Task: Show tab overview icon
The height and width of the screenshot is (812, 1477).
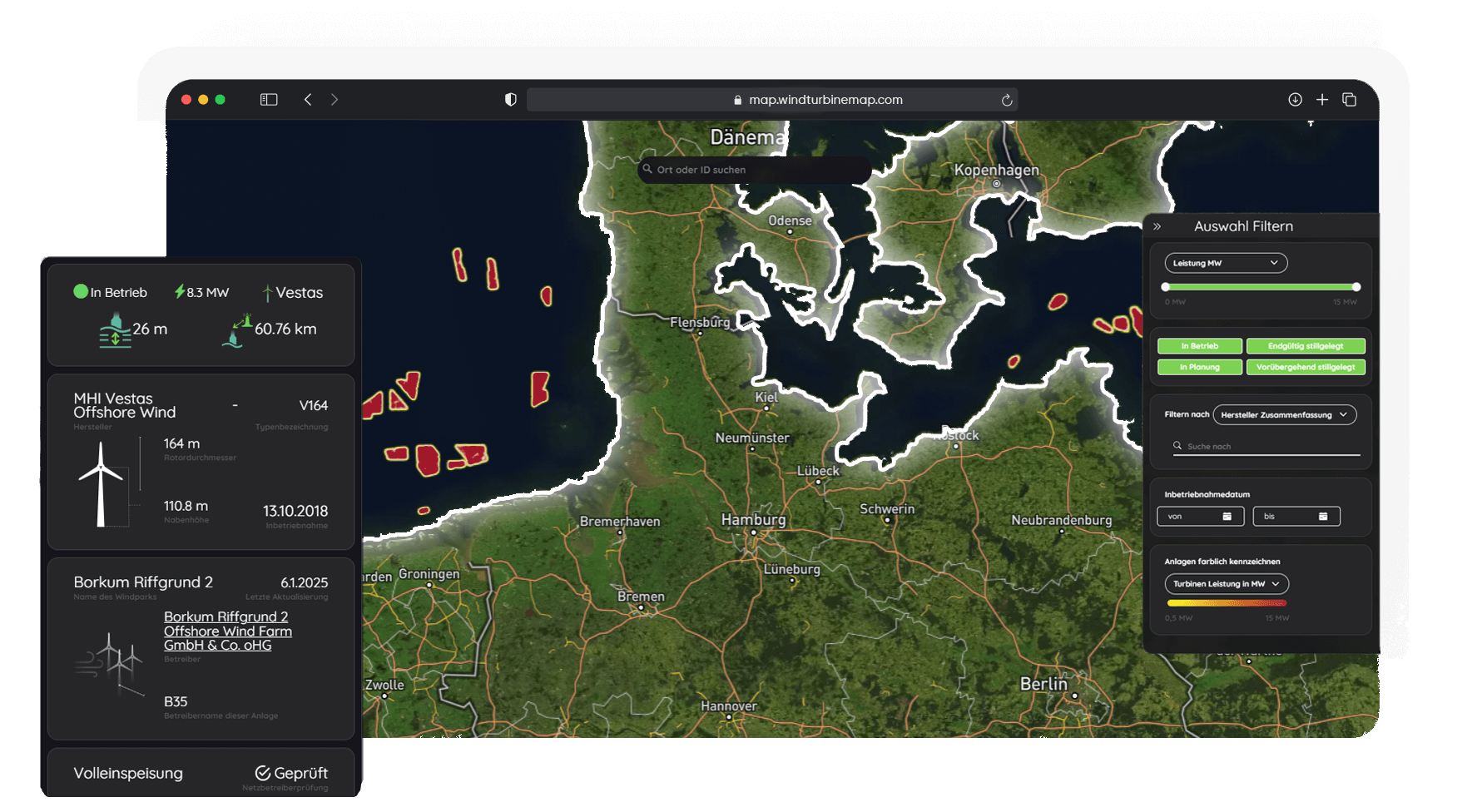Action: pos(1350,100)
